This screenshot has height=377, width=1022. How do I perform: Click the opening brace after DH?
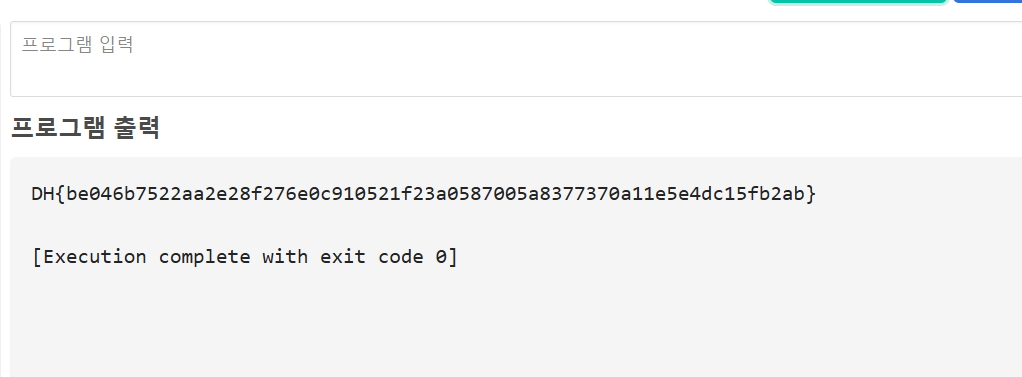pyautogui.click(x=61, y=194)
